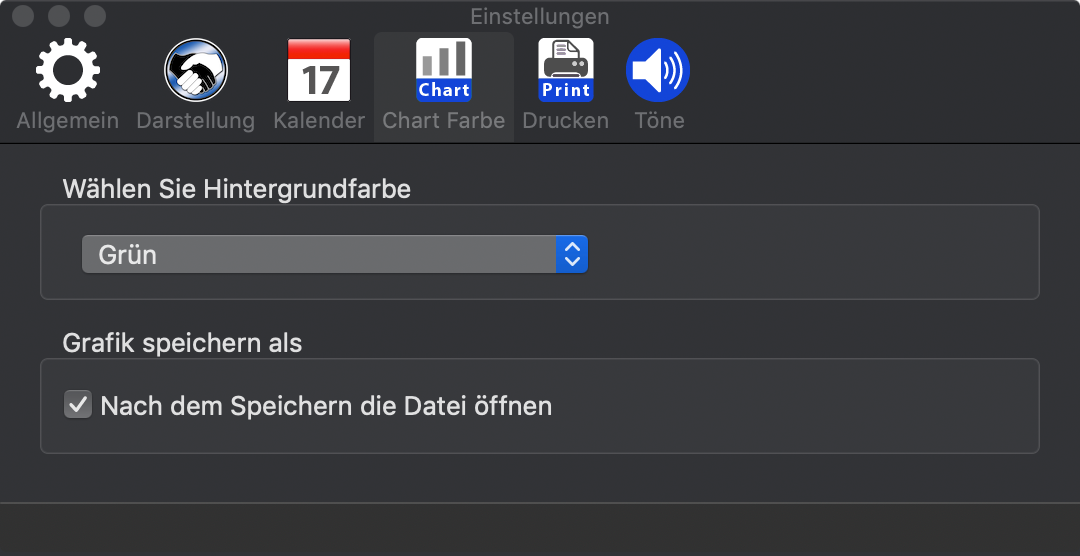The width and height of the screenshot is (1080, 556).
Task: Click the Chart Farbe bar chart icon
Action: click(x=444, y=70)
